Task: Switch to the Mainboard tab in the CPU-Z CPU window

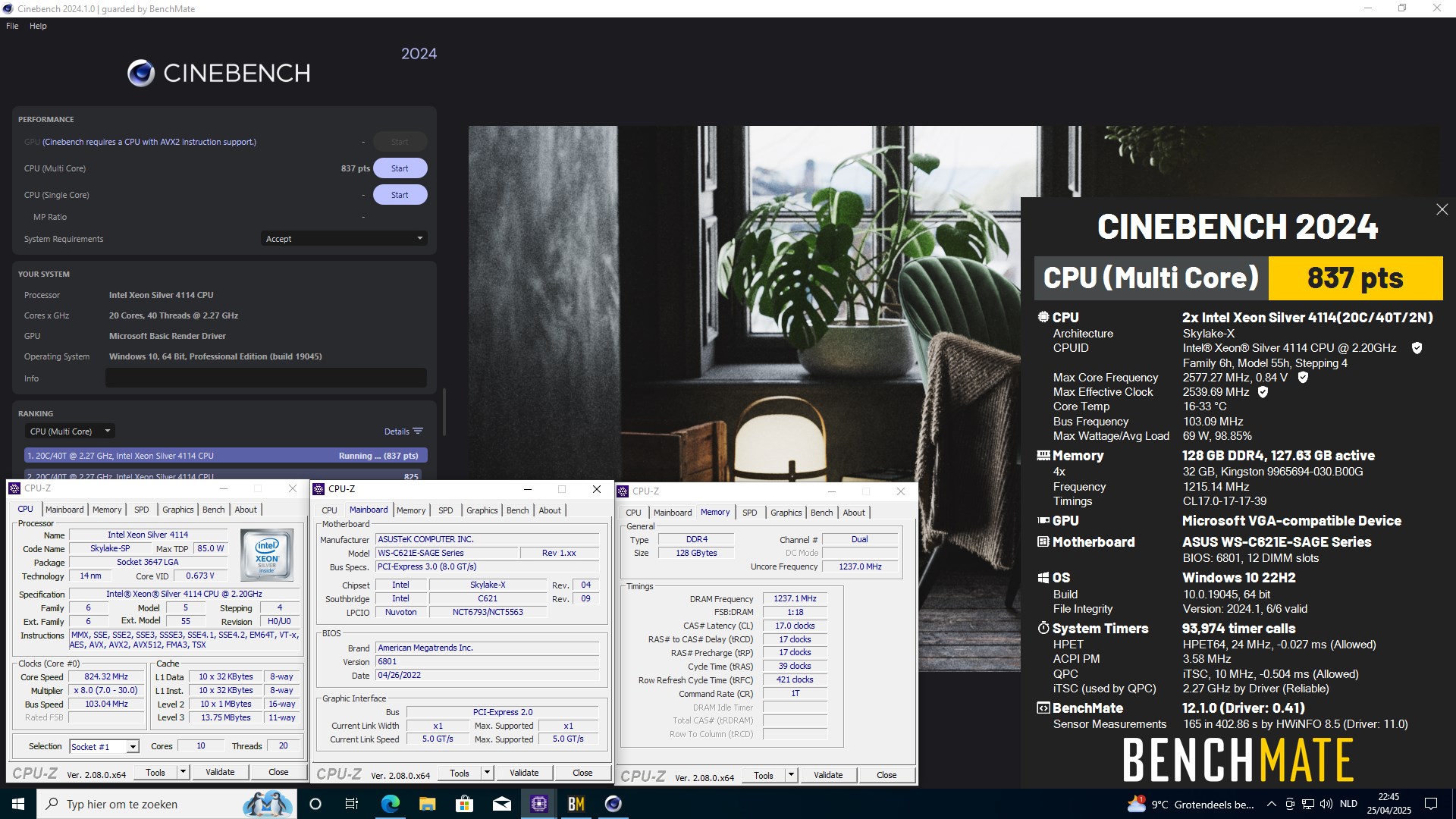Action: 64,510
